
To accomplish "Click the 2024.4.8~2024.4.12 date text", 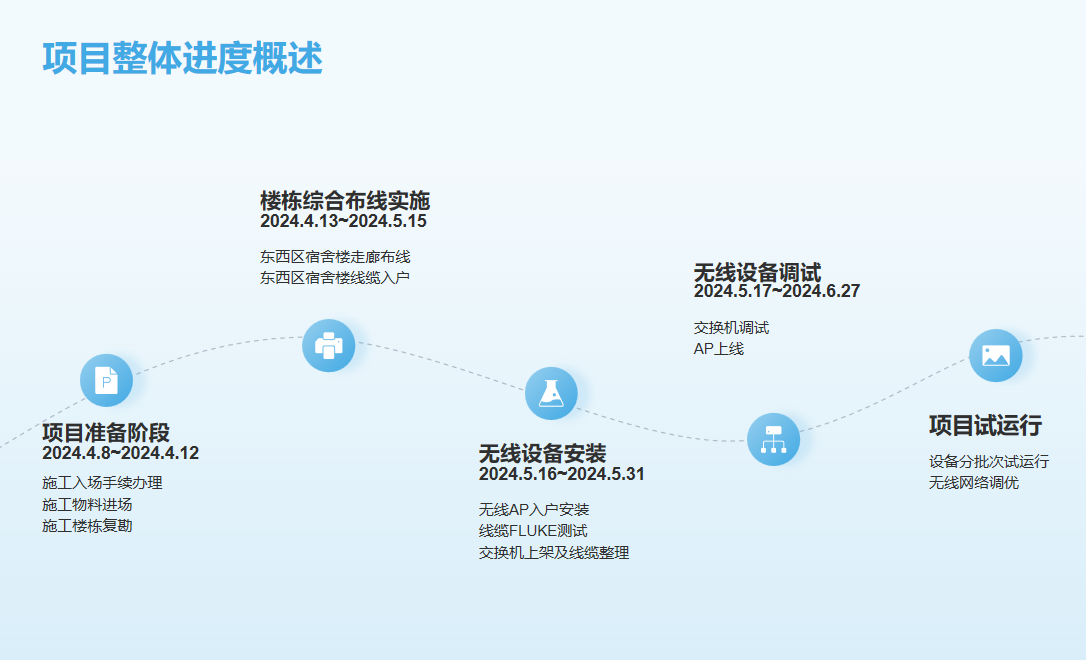I will pos(120,453).
